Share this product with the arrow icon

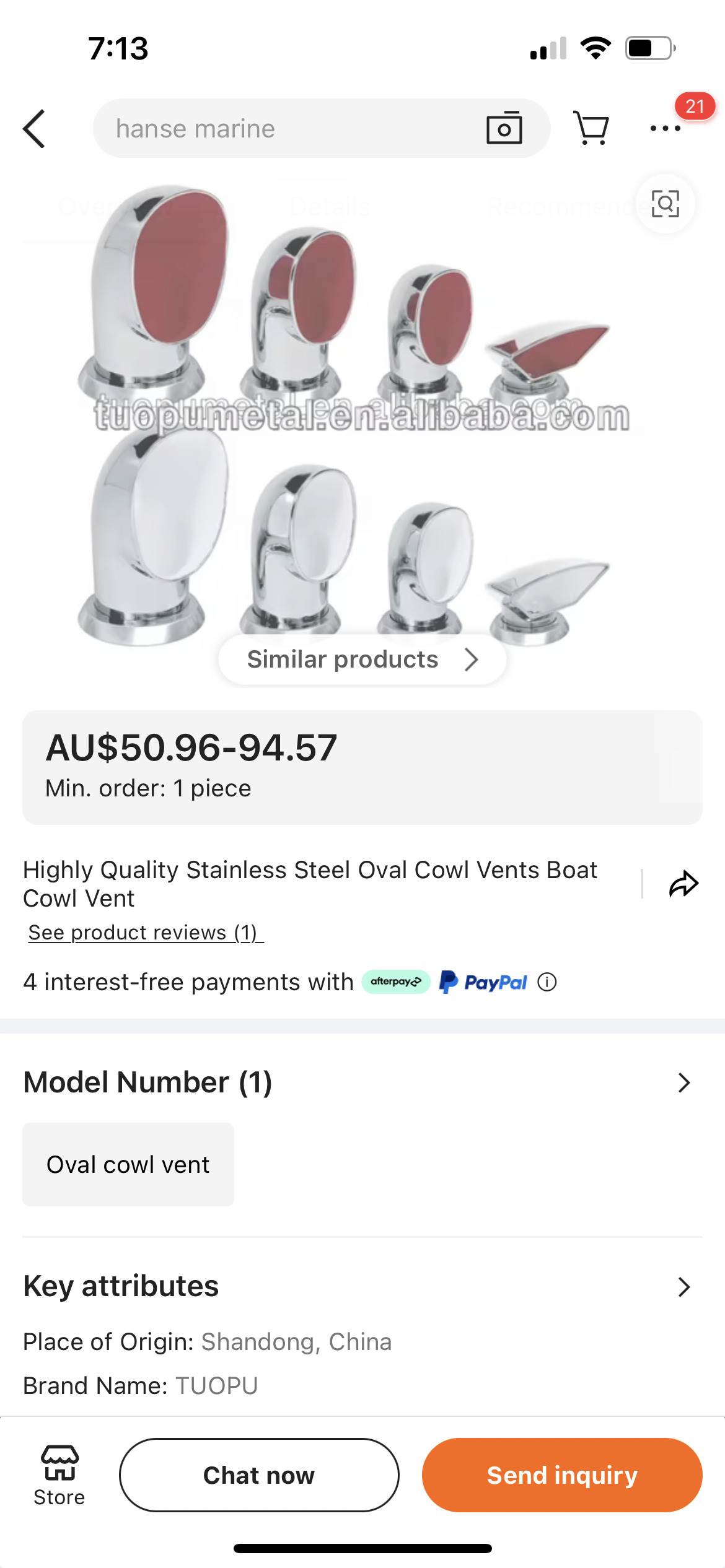[683, 884]
